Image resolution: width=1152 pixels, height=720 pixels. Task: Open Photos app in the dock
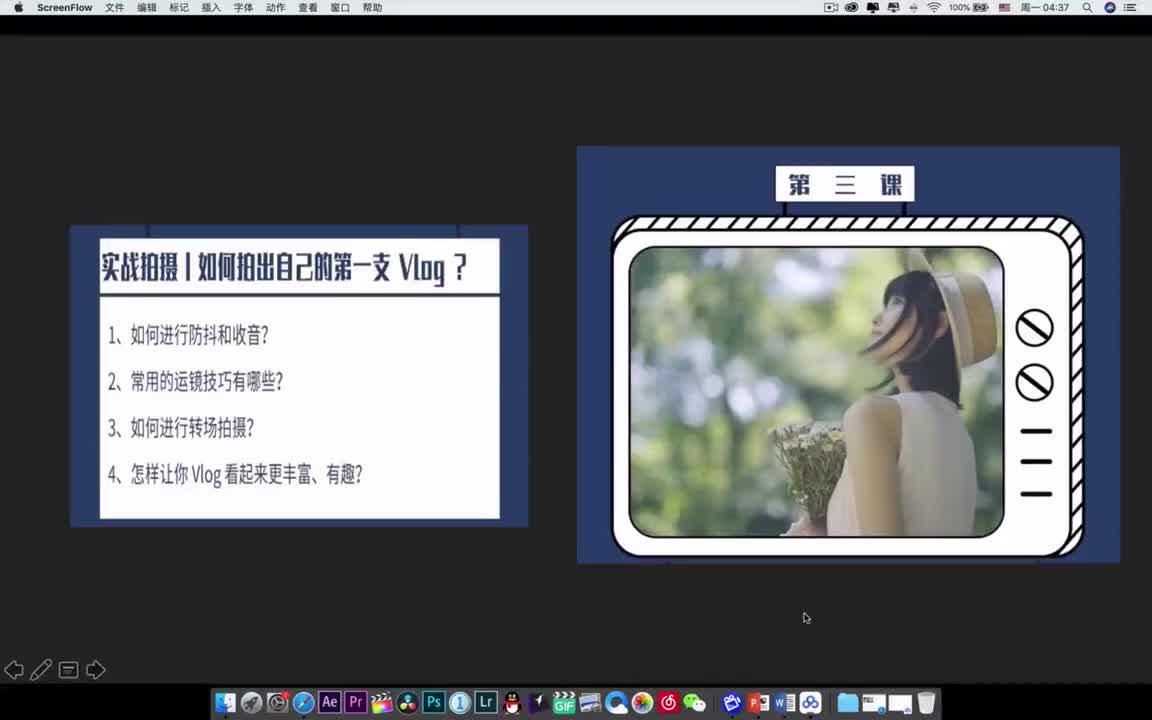point(642,703)
